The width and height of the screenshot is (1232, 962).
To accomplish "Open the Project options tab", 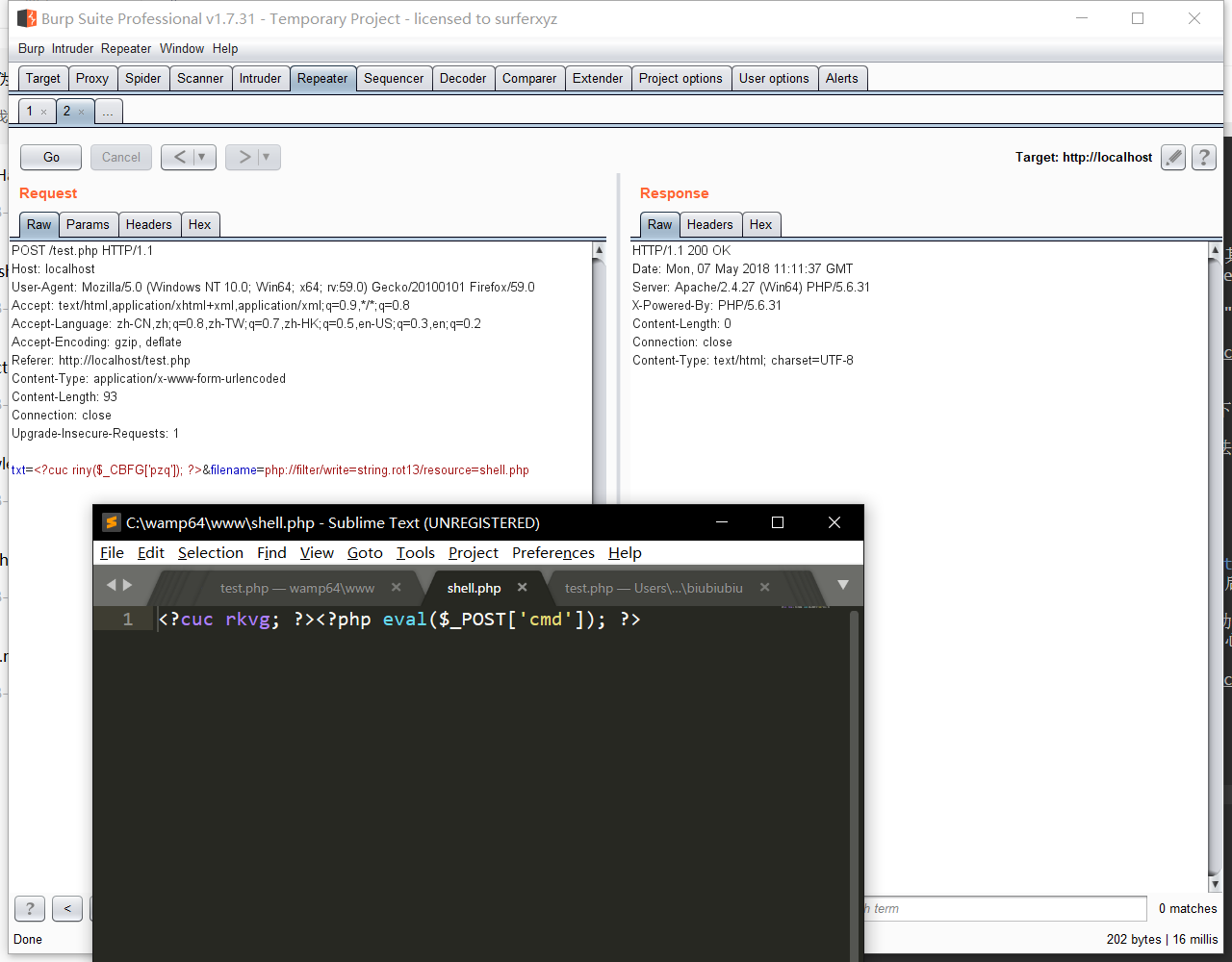I will 680,78.
